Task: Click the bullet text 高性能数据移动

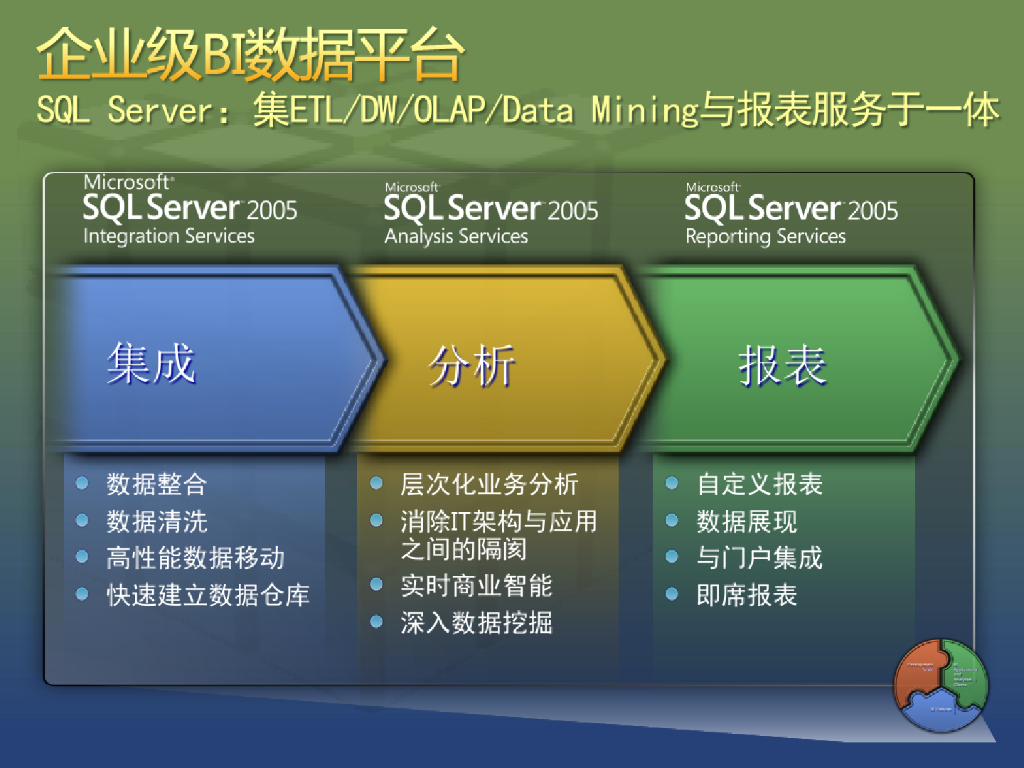Action: [x=195, y=558]
